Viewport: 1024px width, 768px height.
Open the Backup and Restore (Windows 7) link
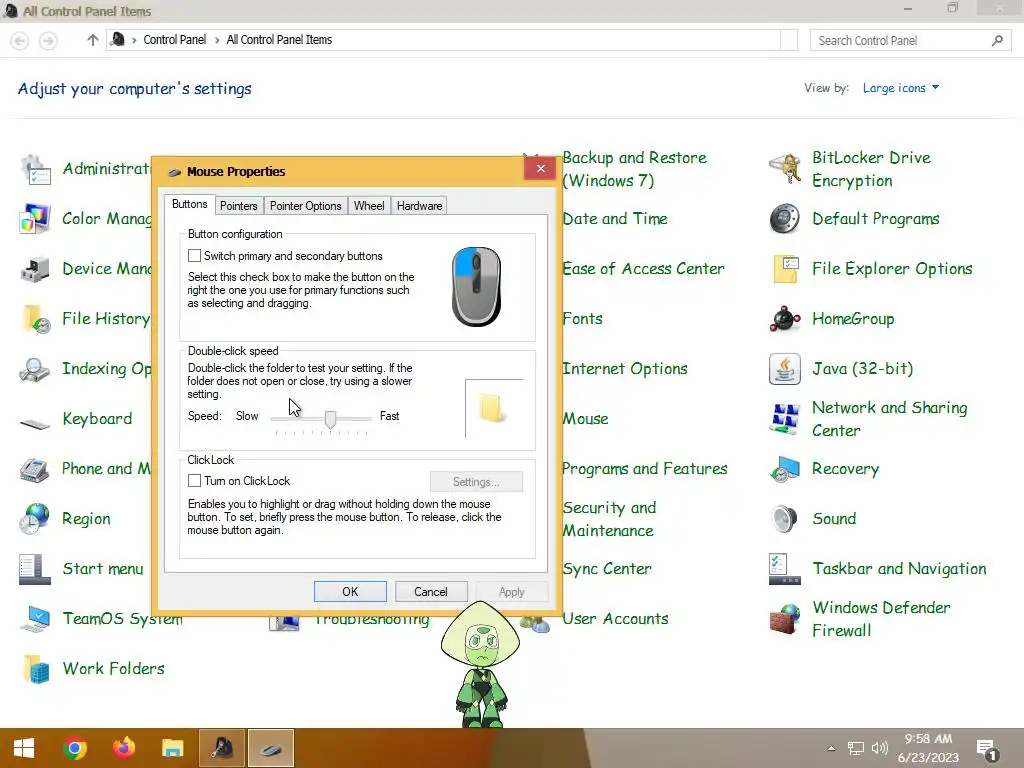coord(635,169)
